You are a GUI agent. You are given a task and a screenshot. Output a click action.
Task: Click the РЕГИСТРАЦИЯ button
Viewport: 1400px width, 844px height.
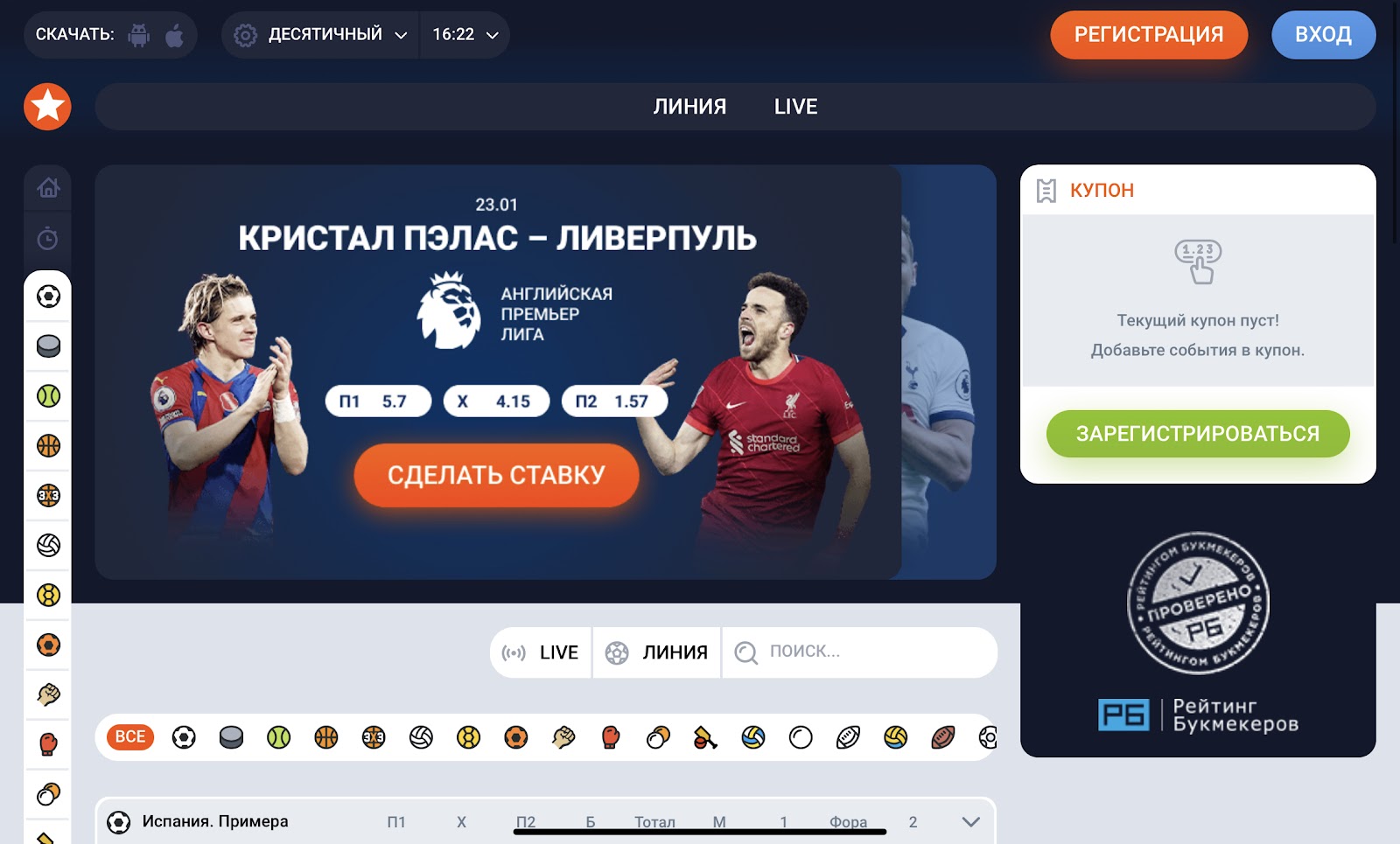click(x=1149, y=35)
